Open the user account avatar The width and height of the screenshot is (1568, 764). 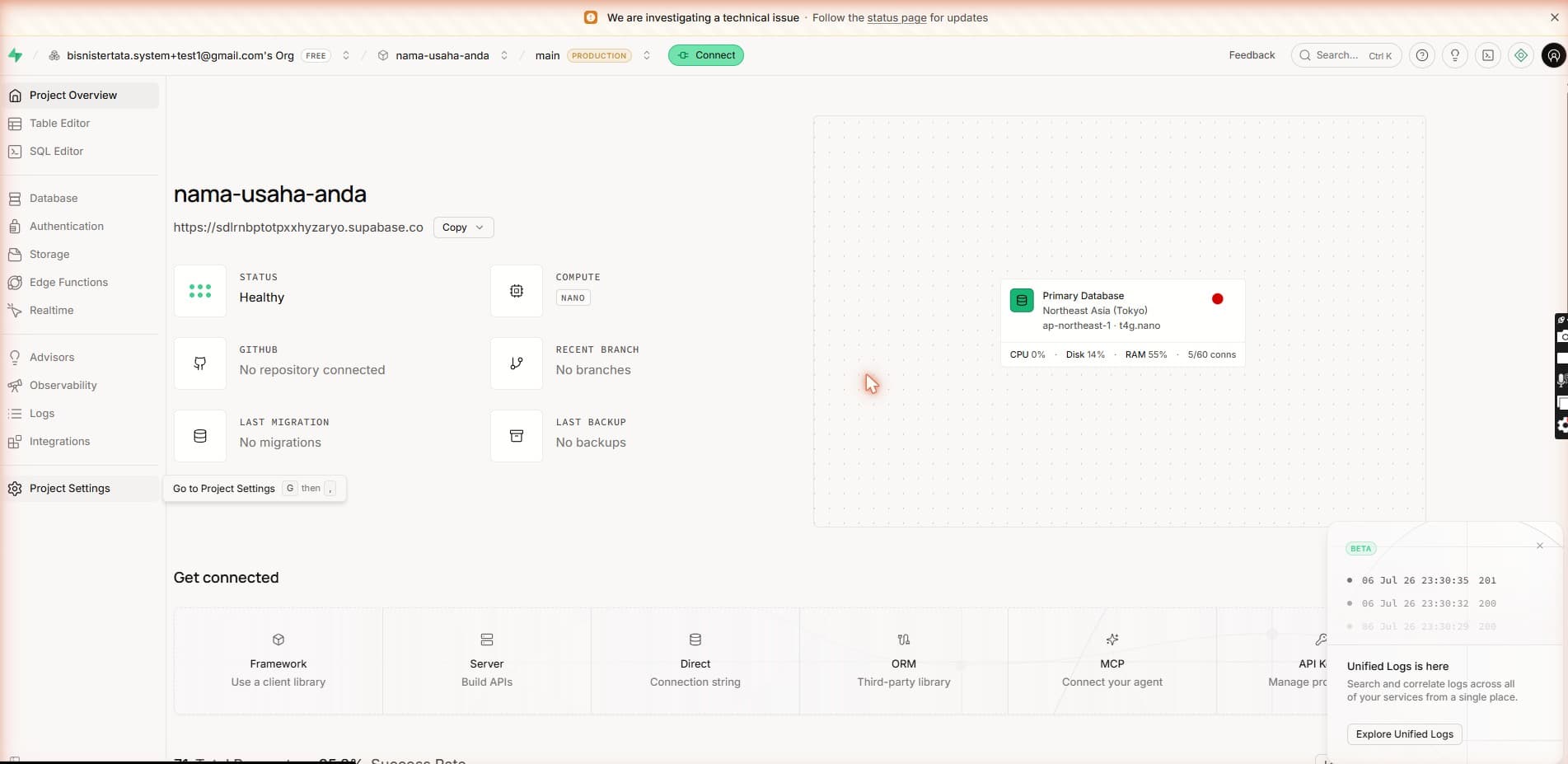click(1554, 55)
